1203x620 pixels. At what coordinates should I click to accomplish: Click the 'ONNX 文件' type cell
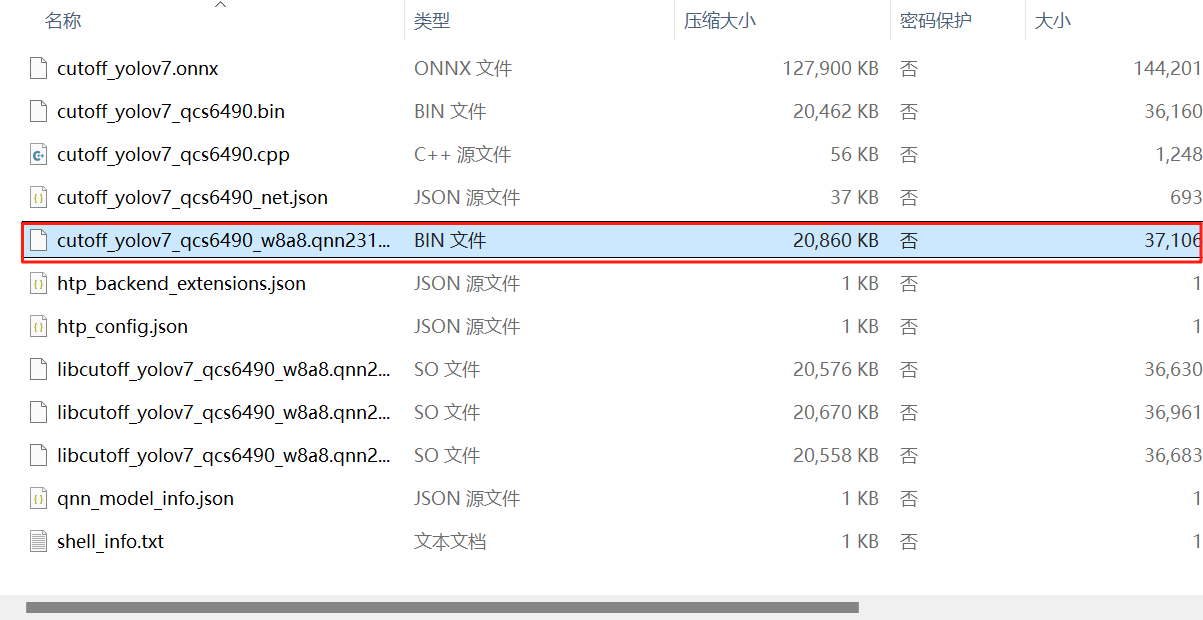coord(463,69)
